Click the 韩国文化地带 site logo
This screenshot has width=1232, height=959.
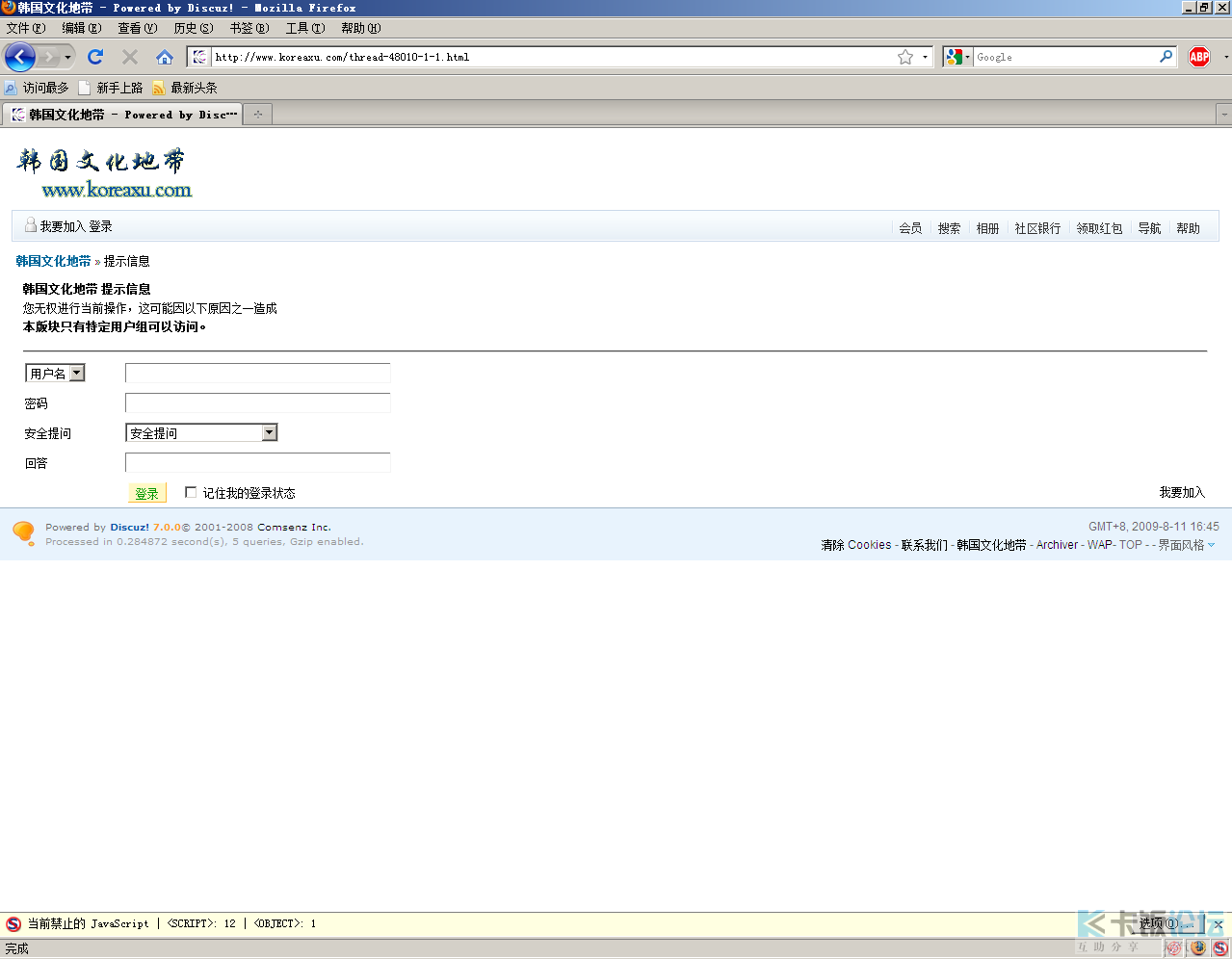[x=103, y=173]
